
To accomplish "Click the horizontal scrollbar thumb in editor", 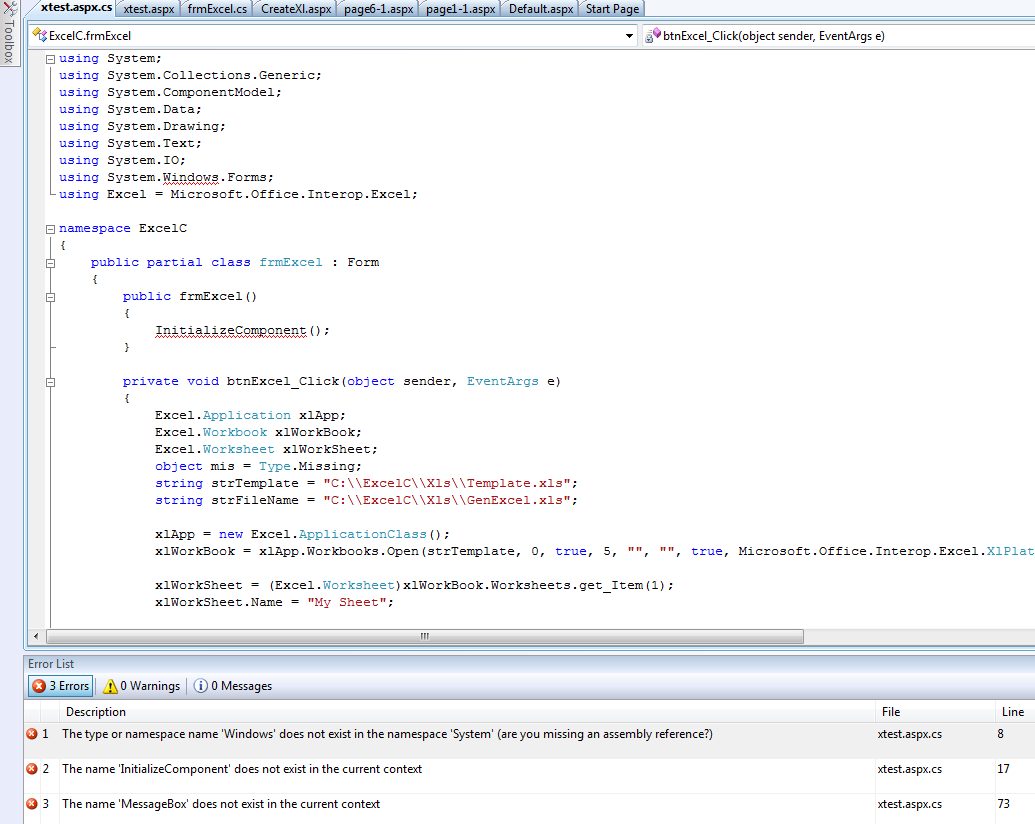I will 424,636.
